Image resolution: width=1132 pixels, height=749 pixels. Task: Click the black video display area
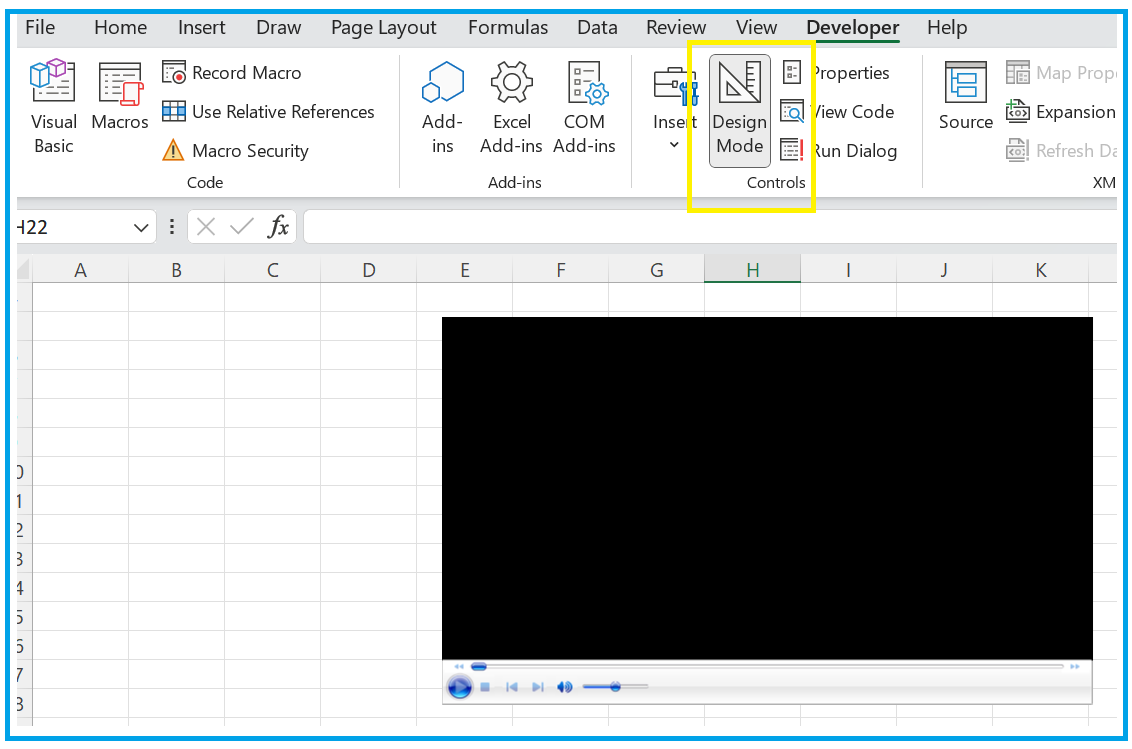click(x=767, y=488)
